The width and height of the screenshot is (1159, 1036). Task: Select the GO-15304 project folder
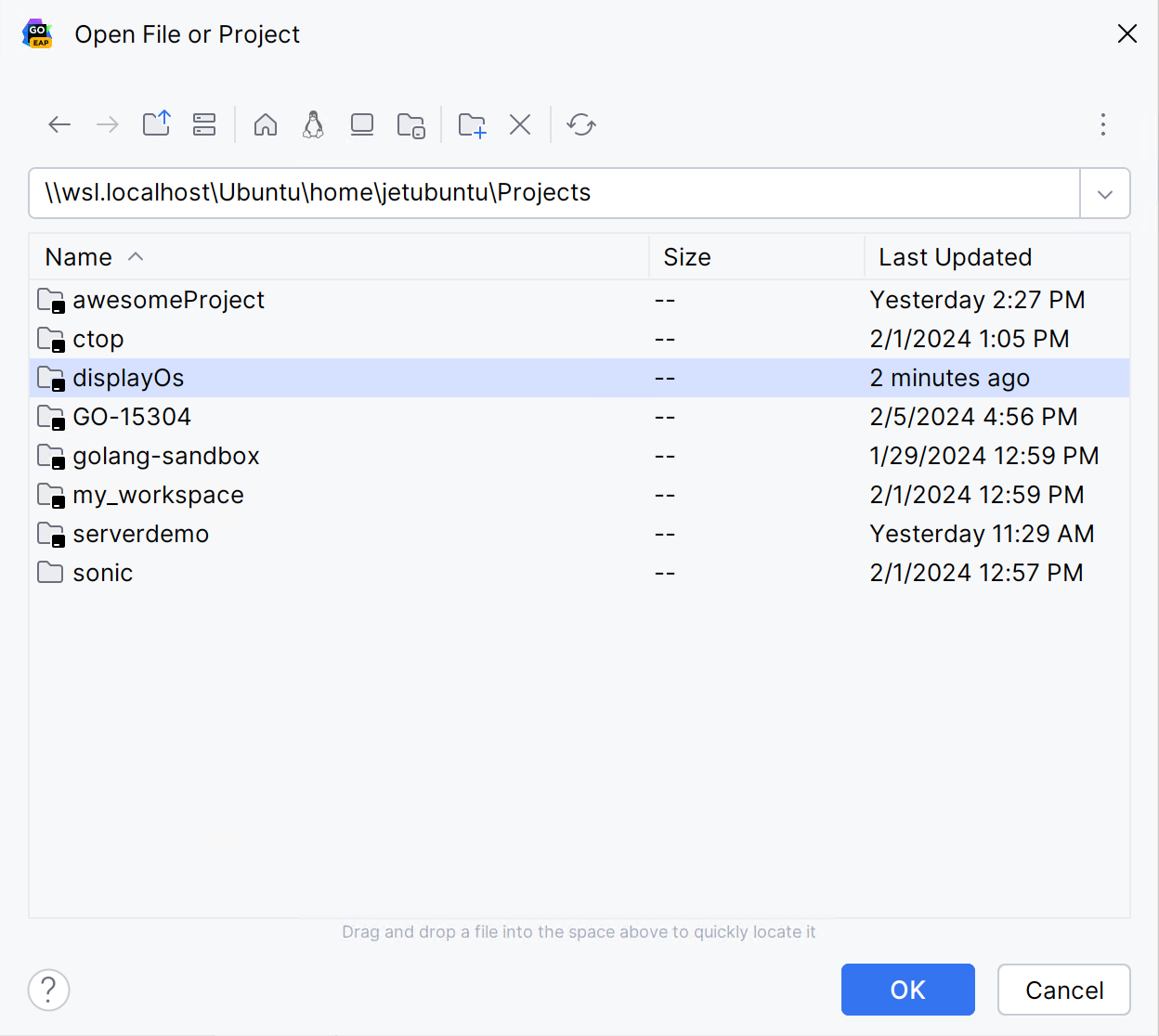click(131, 417)
